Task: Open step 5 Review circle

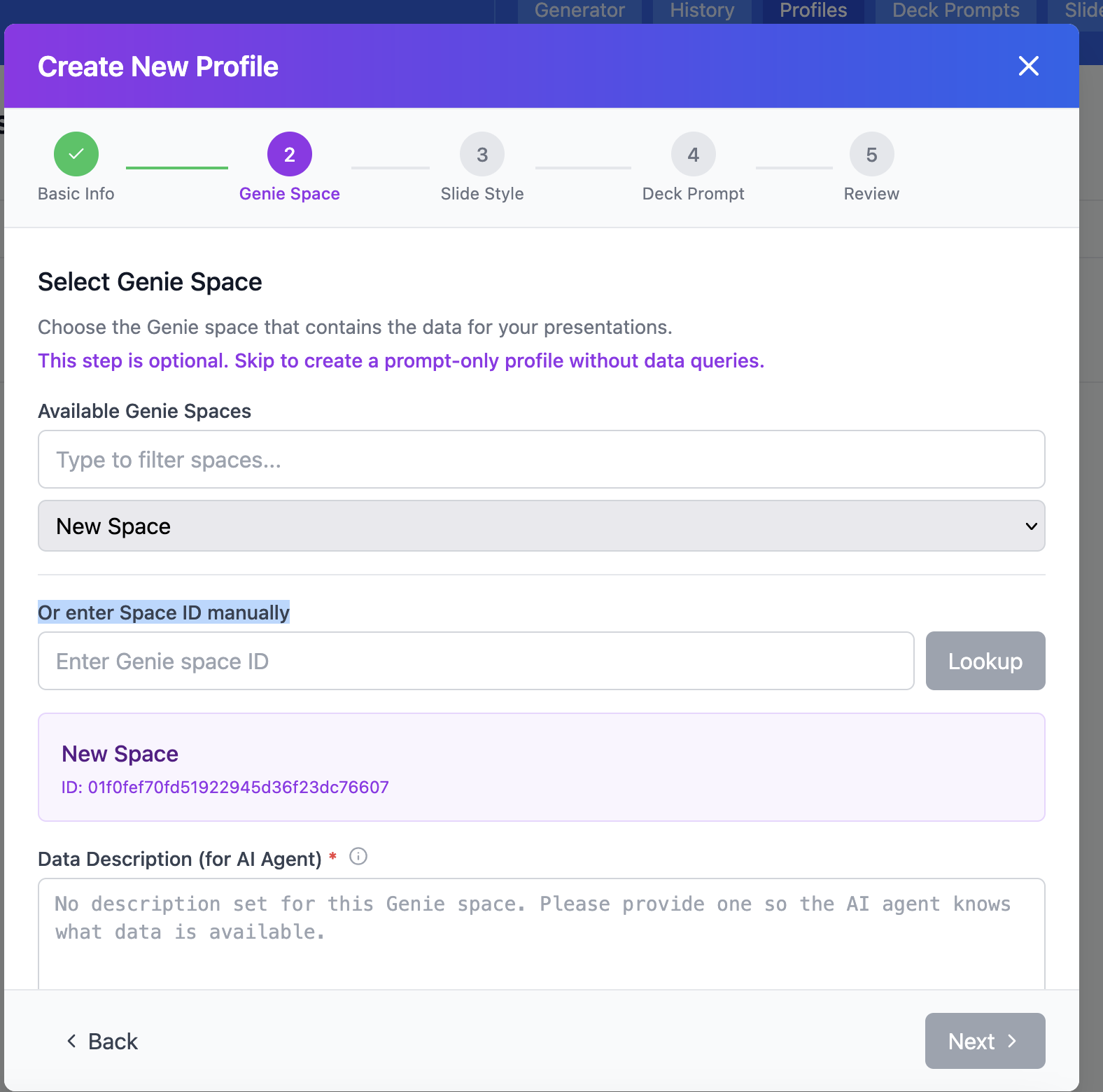Action: pyautogui.click(x=871, y=154)
